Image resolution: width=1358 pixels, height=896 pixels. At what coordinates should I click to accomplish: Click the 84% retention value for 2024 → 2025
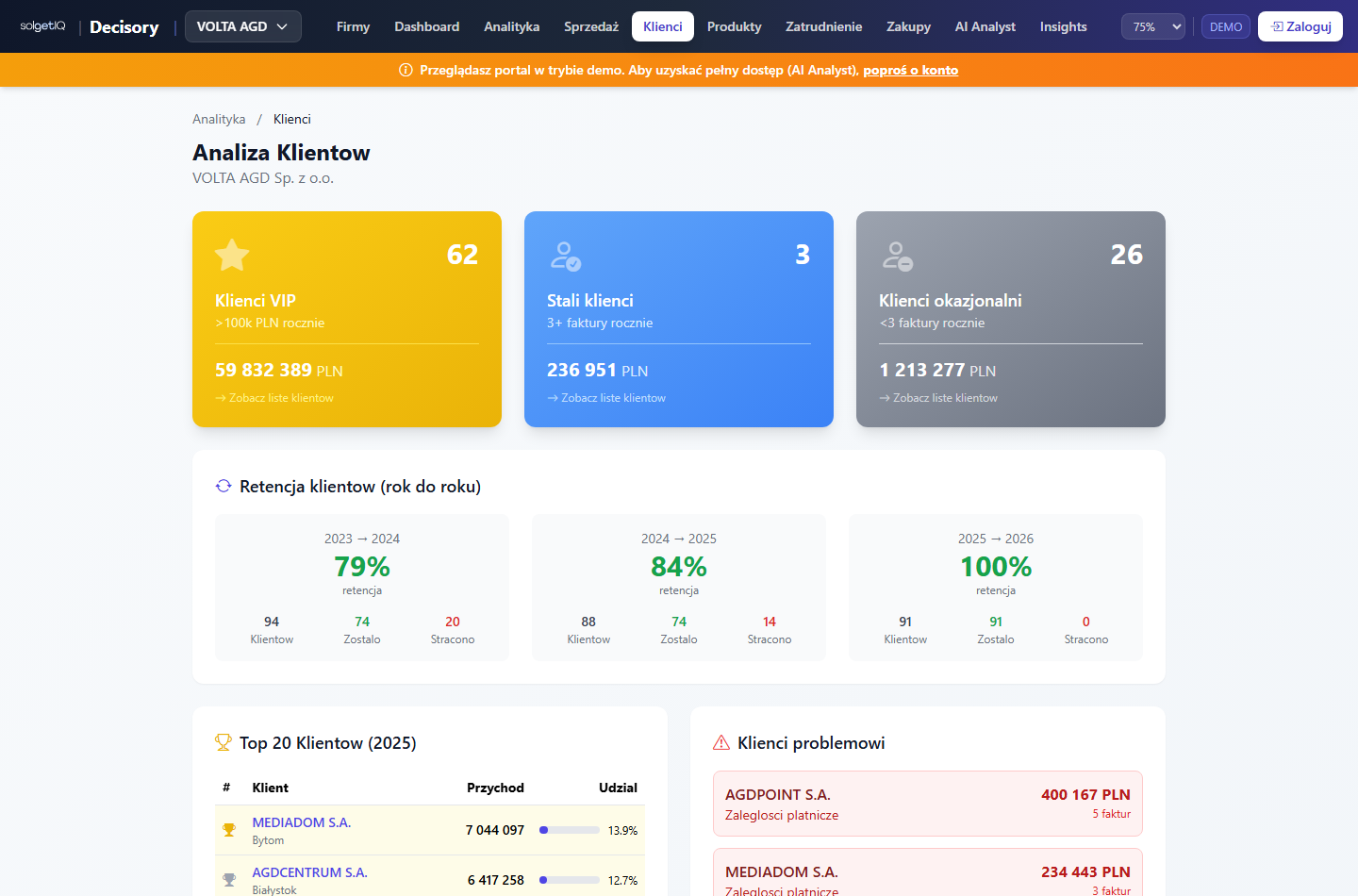click(x=679, y=566)
